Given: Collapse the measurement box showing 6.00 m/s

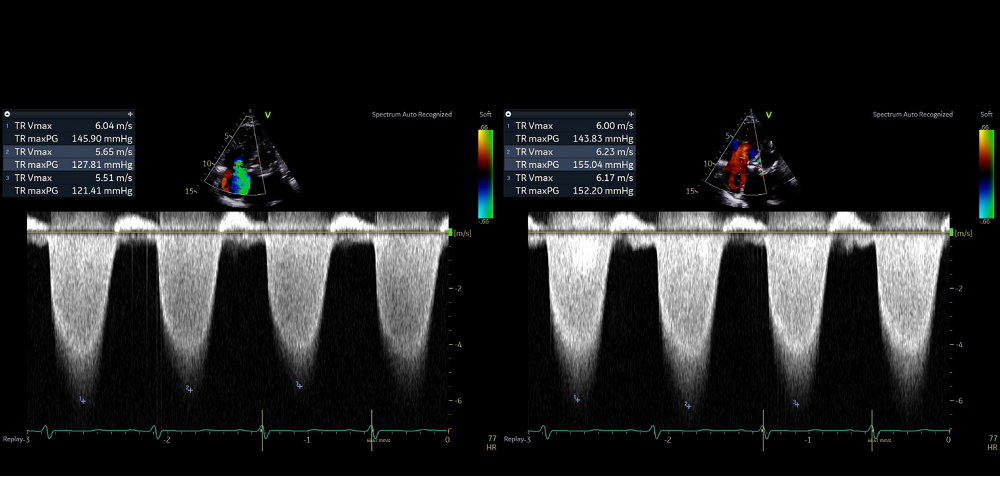Looking at the screenshot, I should pos(509,115).
